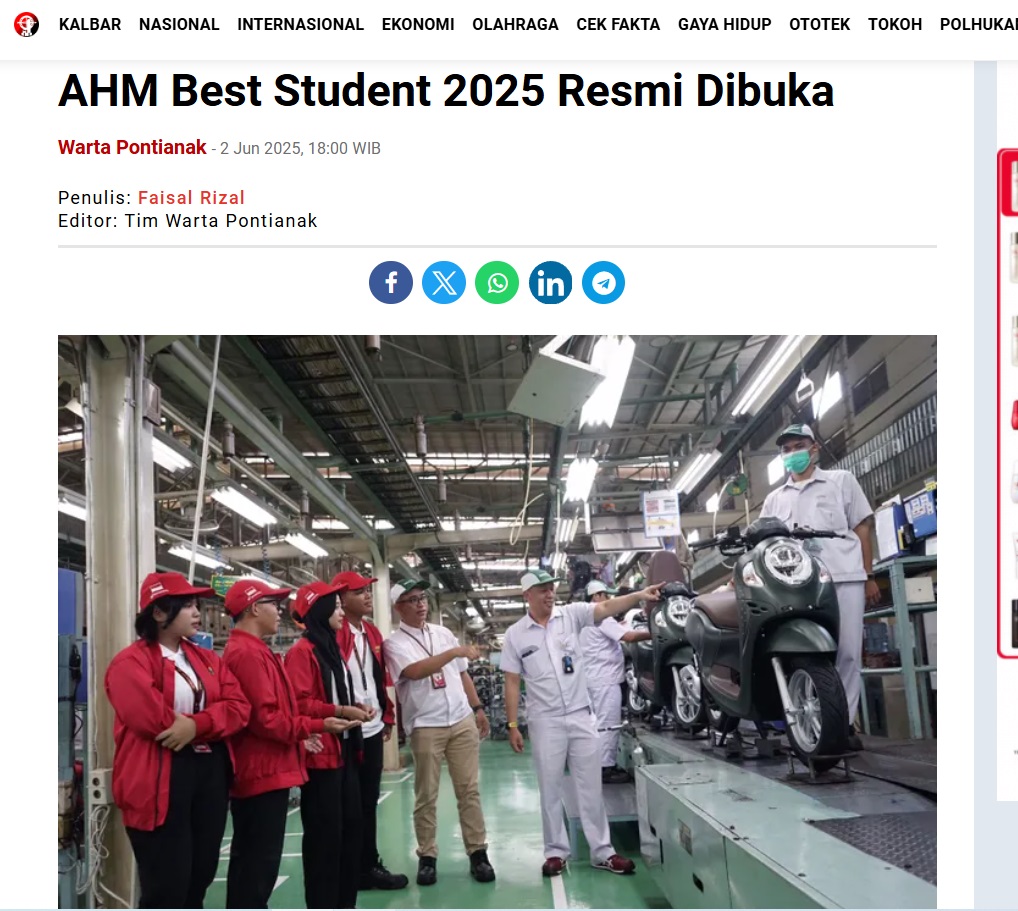Viewport: 1018px width, 911px height.
Task: Click the Warta Pontianak source link
Action: pyautogui.click(x=132, y=147)
